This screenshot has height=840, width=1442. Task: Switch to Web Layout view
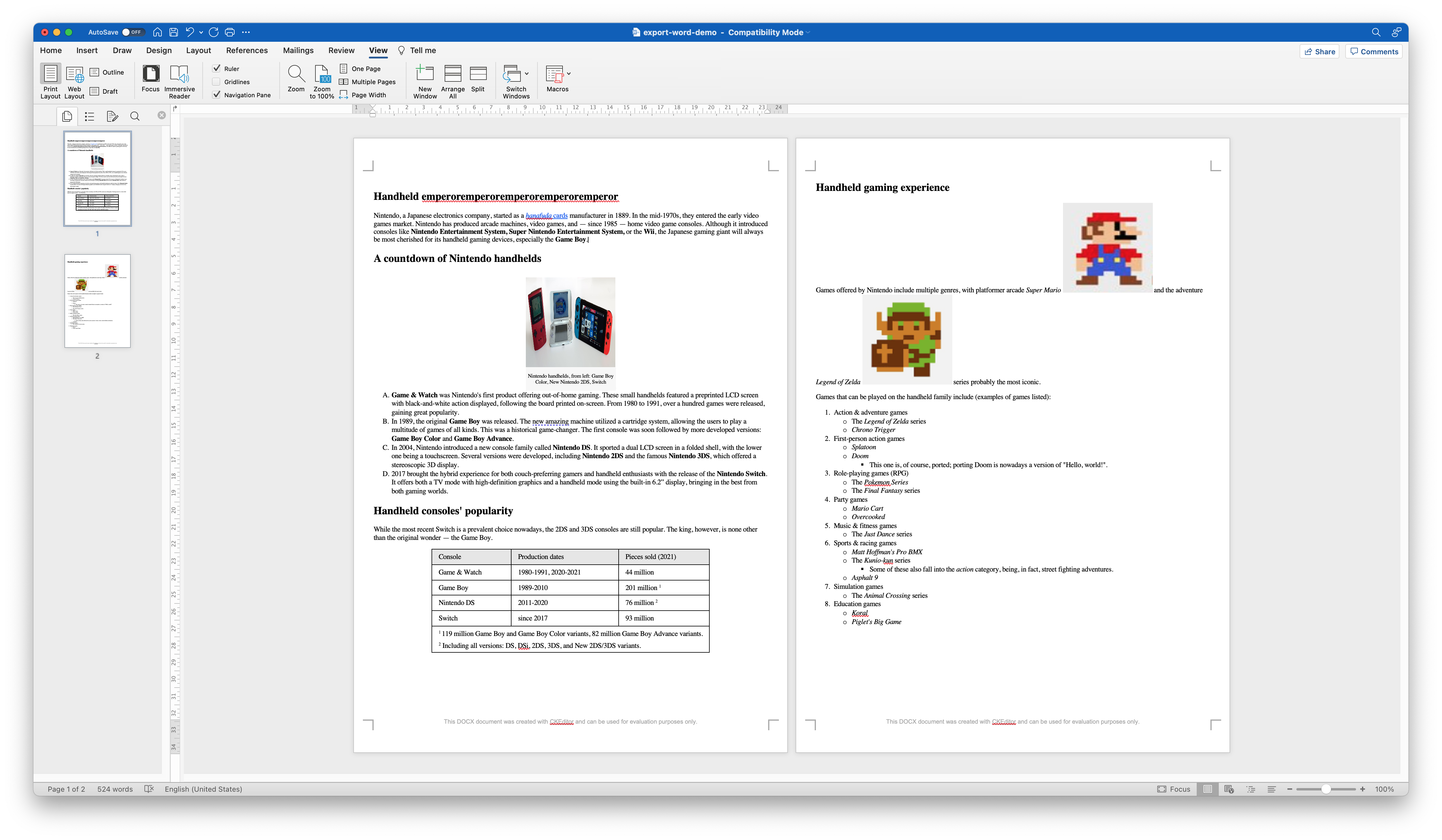click(74, 81)
